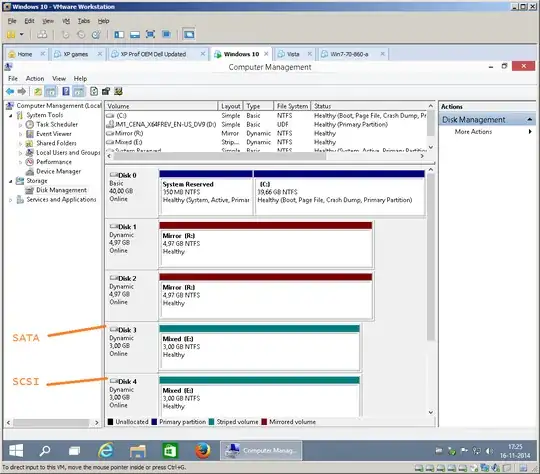Open the snapshot manager icon
This screenshot has height=474, width=540.
point(96,34)
